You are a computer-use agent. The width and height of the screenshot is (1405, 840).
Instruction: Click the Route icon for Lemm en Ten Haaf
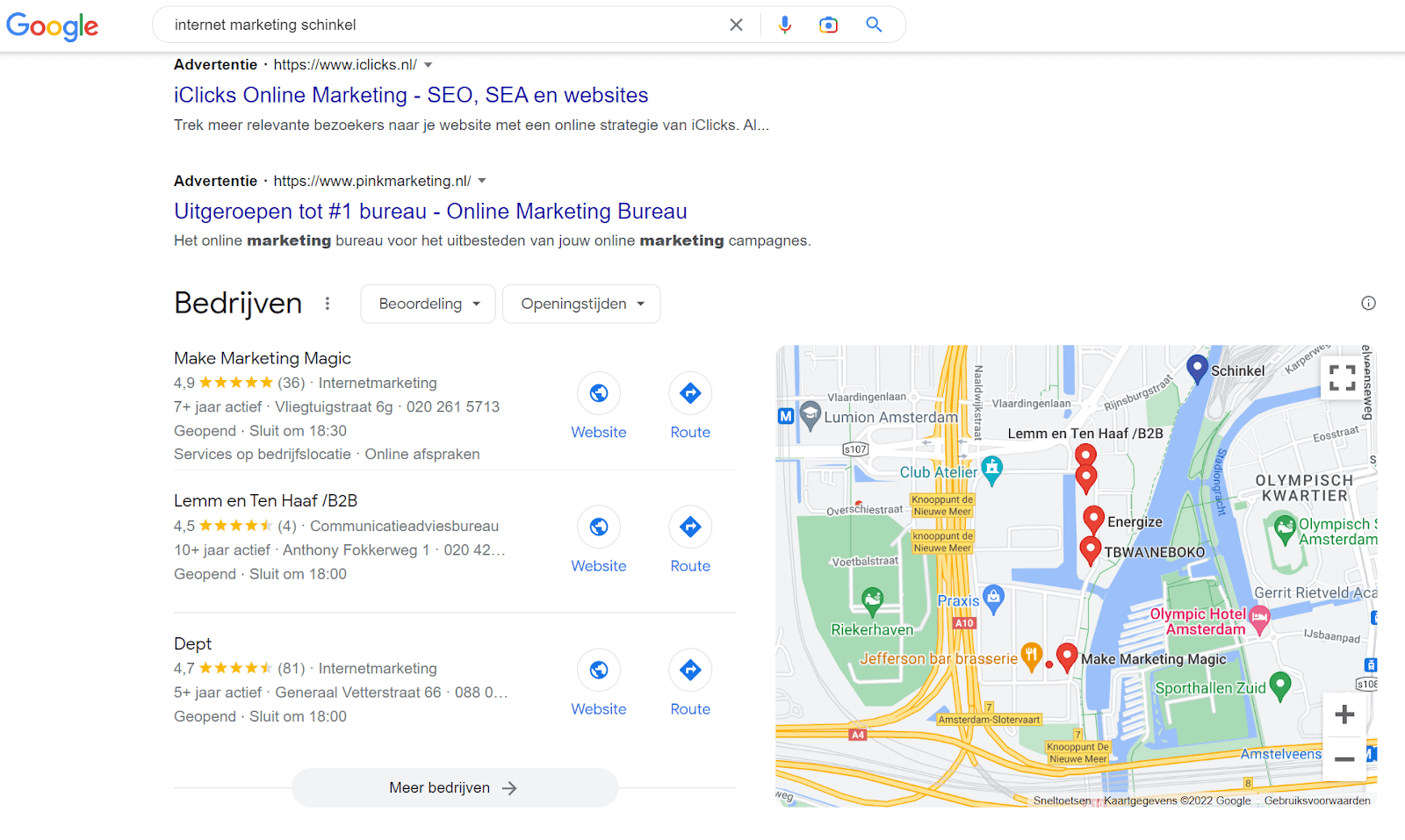(x=690, y=527)
